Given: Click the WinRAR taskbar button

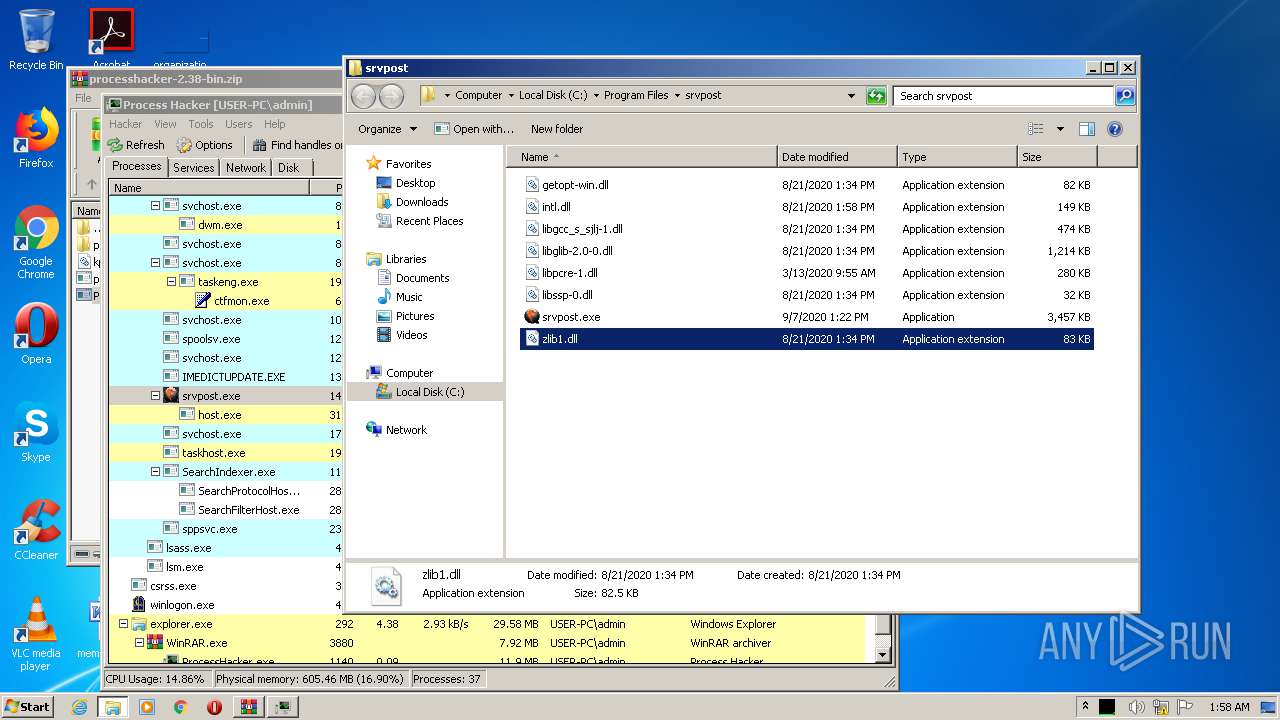Looking at the screenshot, I should tap(249, 707).
